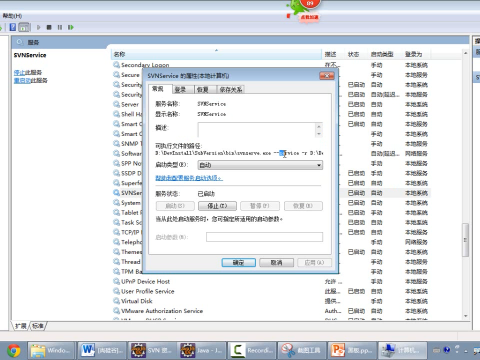Open Chrome from the taskbar

click(13, 350)
